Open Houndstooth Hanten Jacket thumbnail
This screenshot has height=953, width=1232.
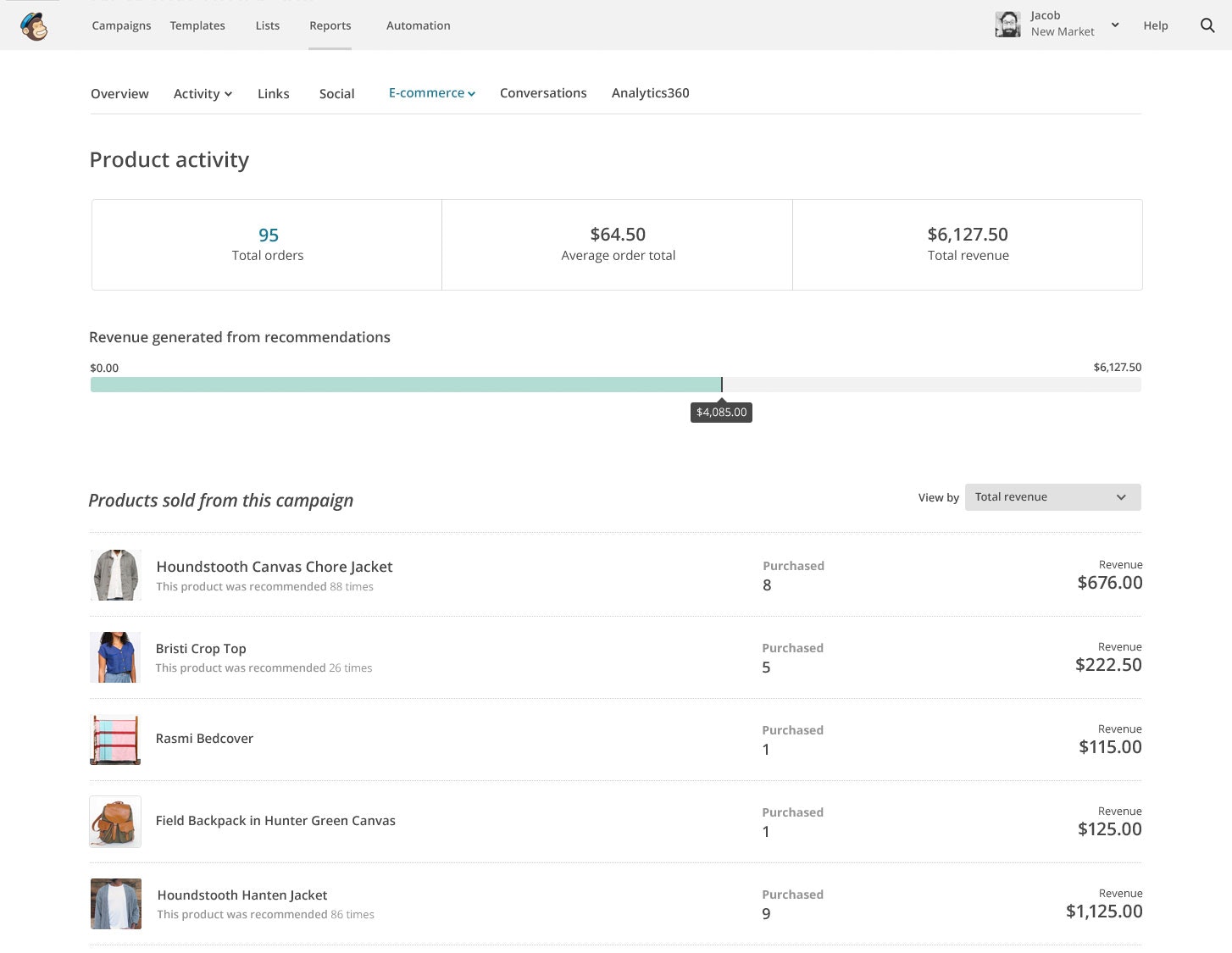[116, 904]
